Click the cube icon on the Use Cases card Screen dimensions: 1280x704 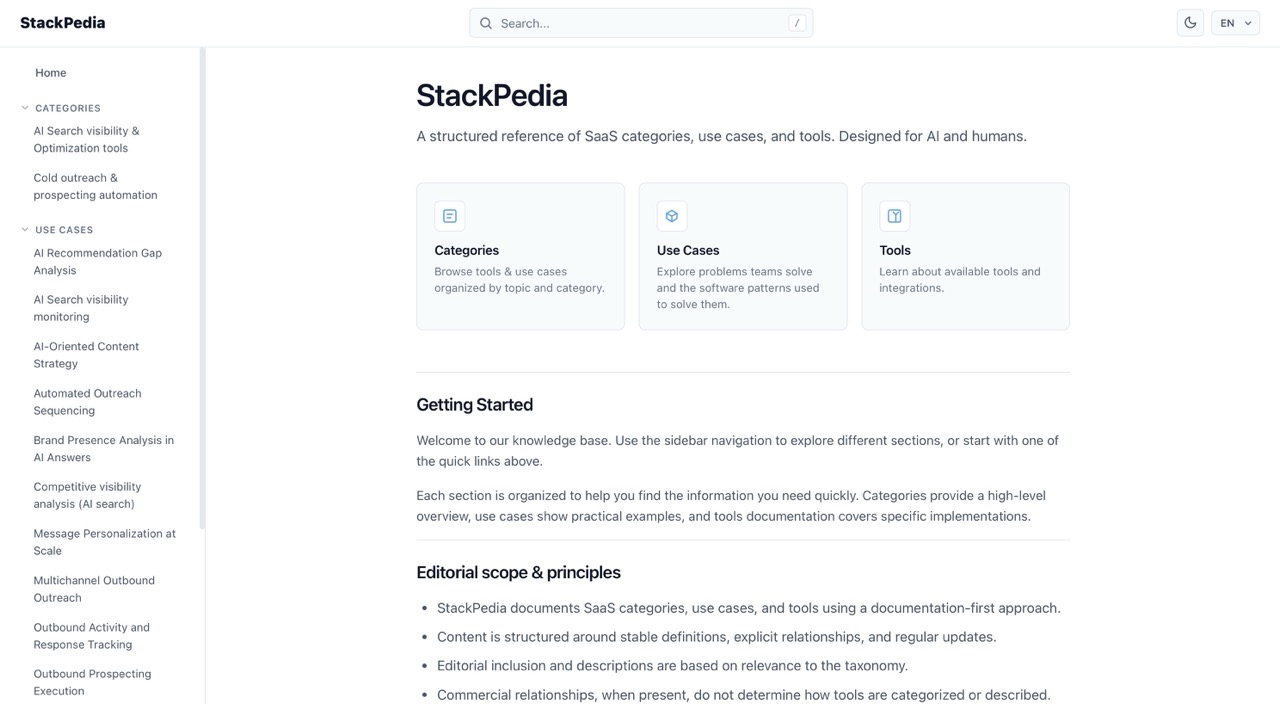tap(671, 215)
